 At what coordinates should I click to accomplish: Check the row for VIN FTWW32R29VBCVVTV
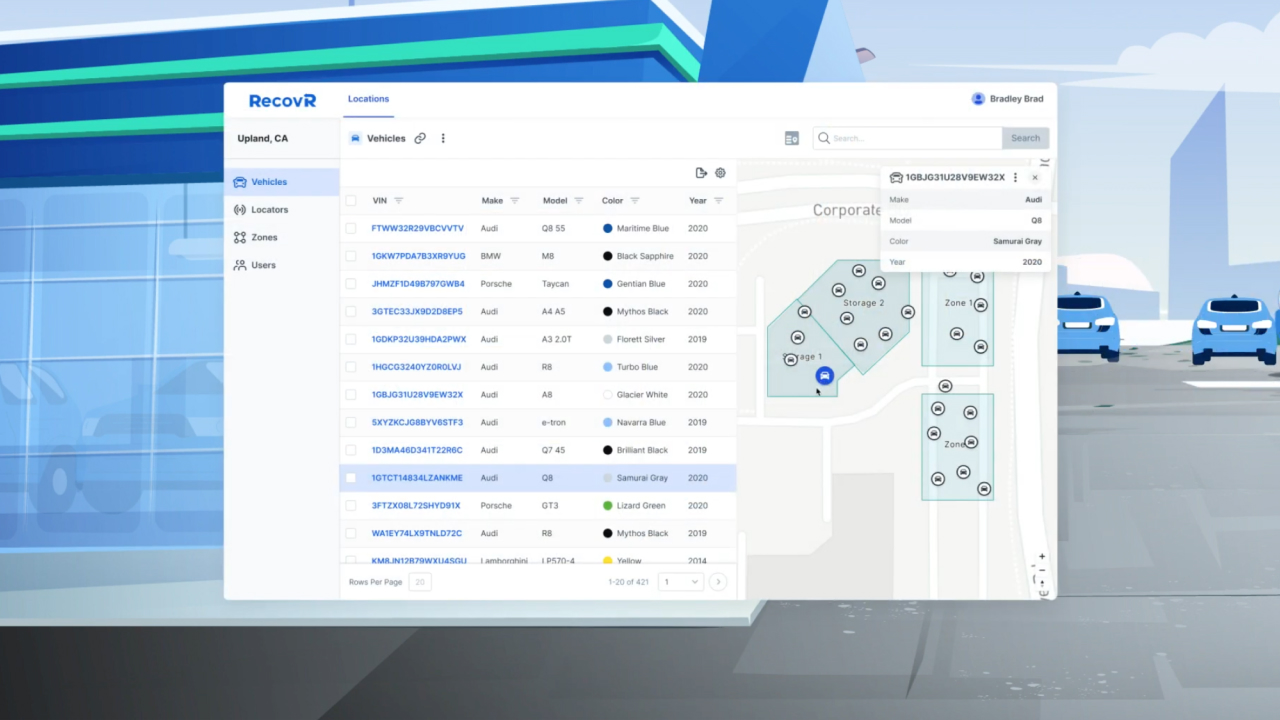351,229
